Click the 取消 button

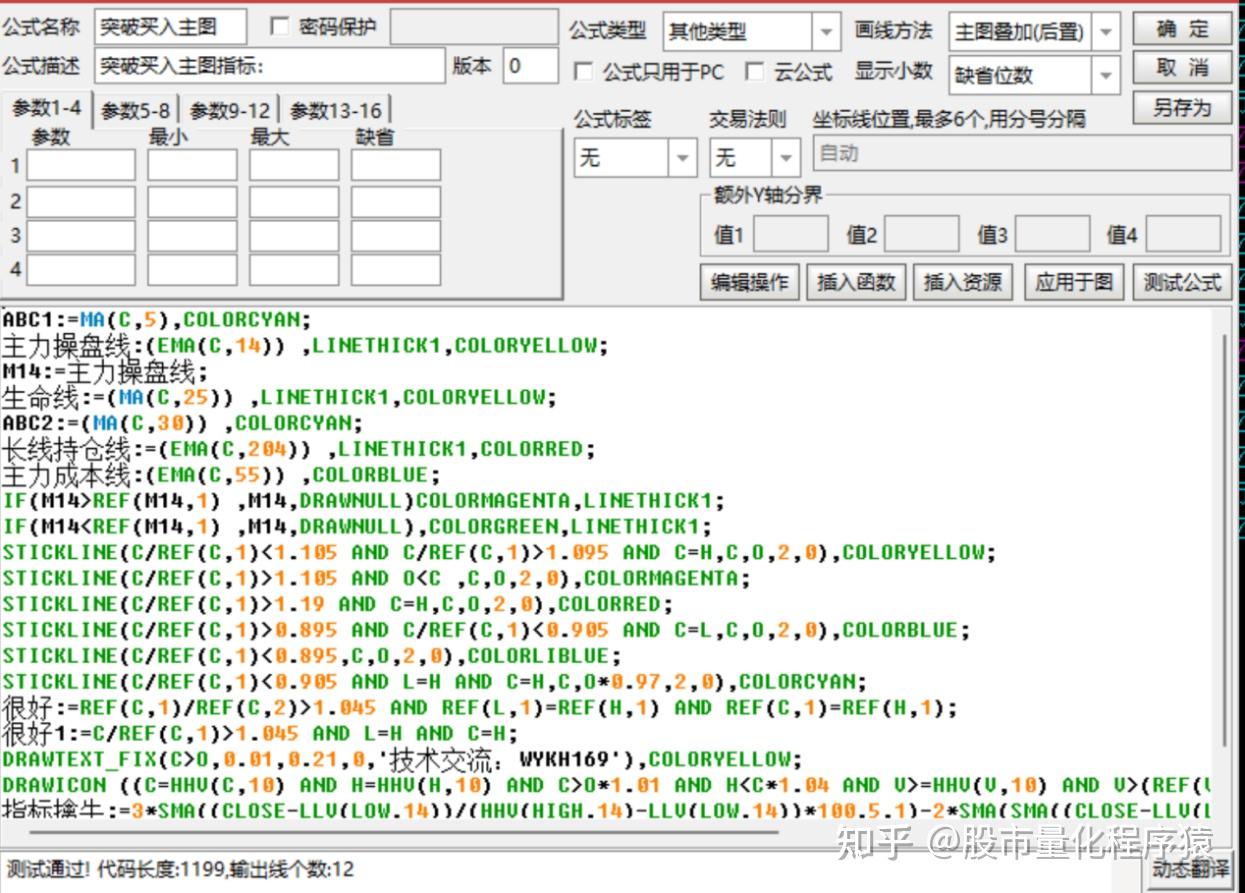1182,68
